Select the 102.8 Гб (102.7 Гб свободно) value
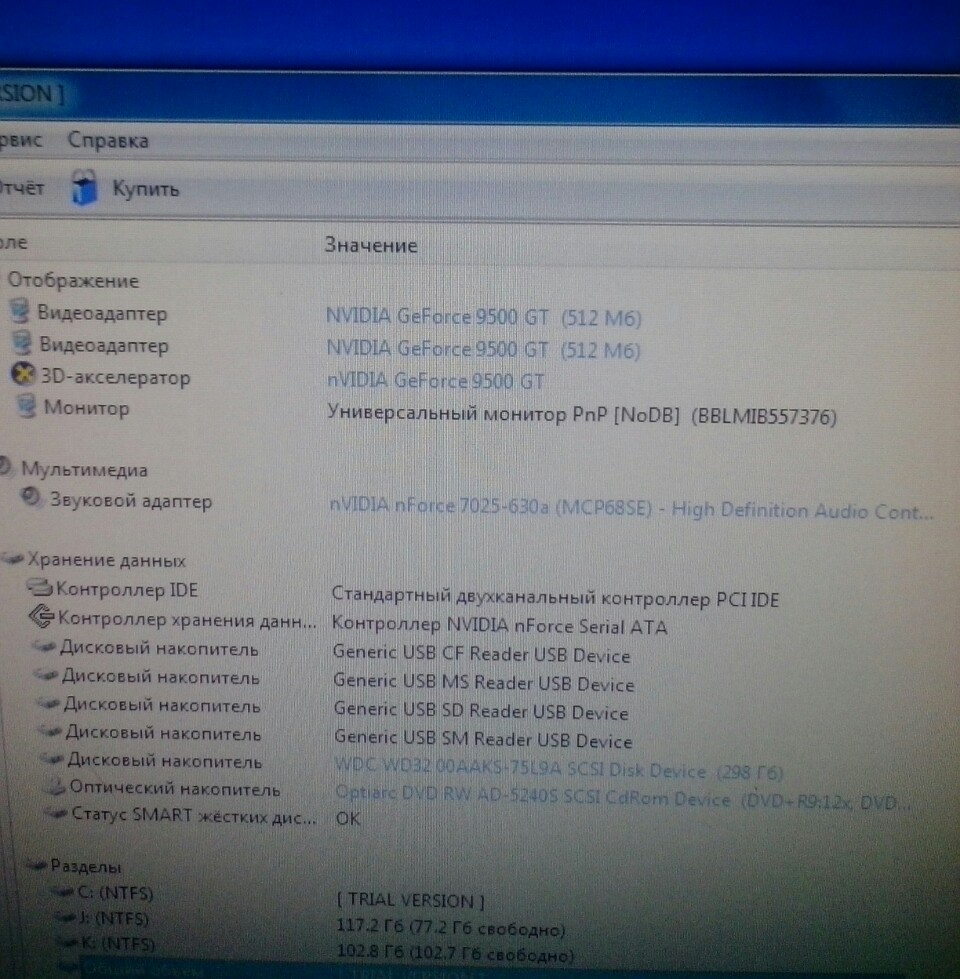The image size is (960, 979). [x=455, y=953]
